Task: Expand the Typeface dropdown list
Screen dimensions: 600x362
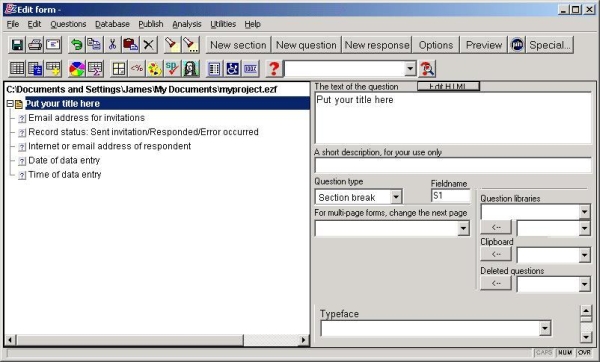Action: tap(545, 328)
